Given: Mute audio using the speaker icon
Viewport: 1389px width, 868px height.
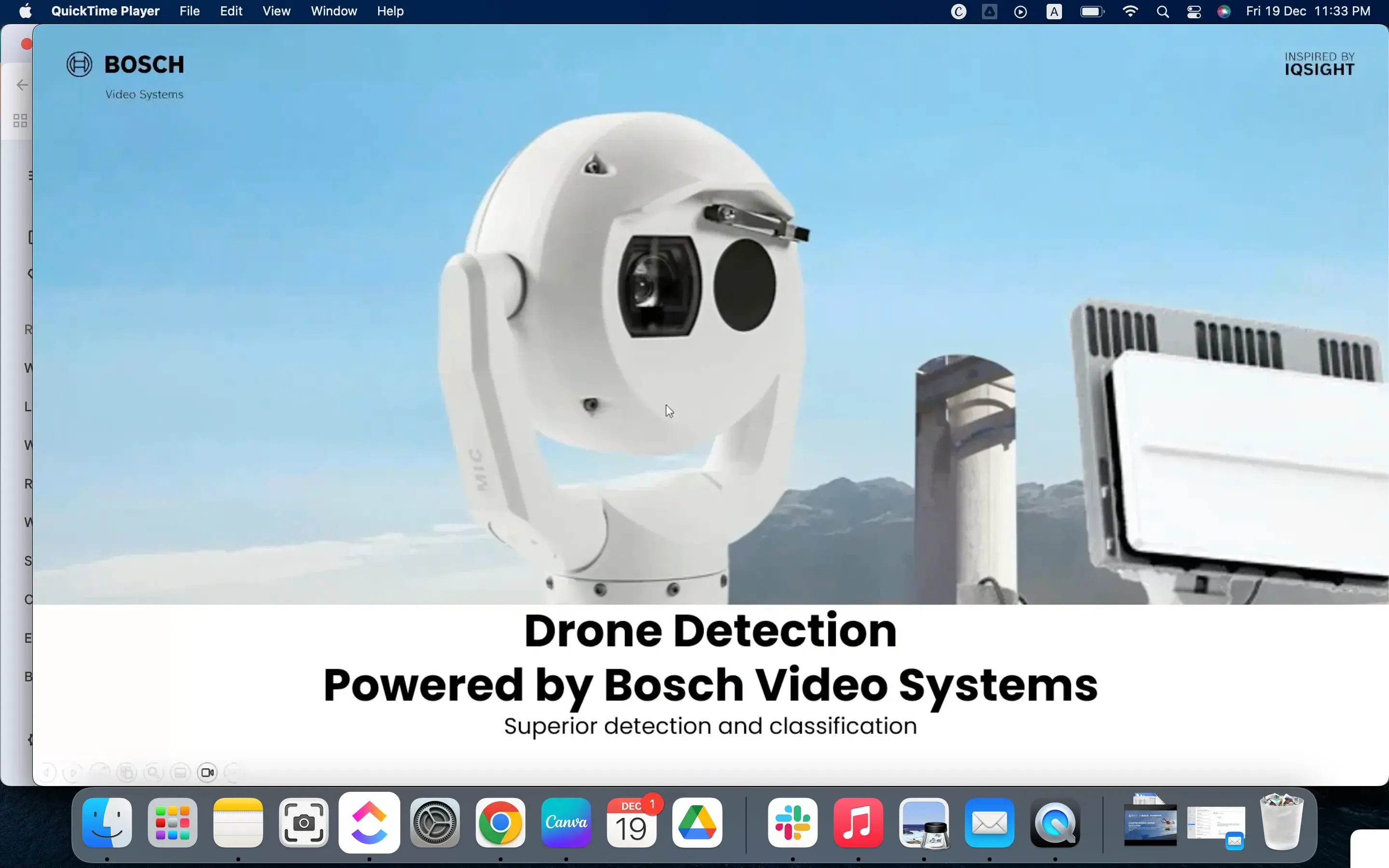Looking at the screenshot, I should point(48,773).
